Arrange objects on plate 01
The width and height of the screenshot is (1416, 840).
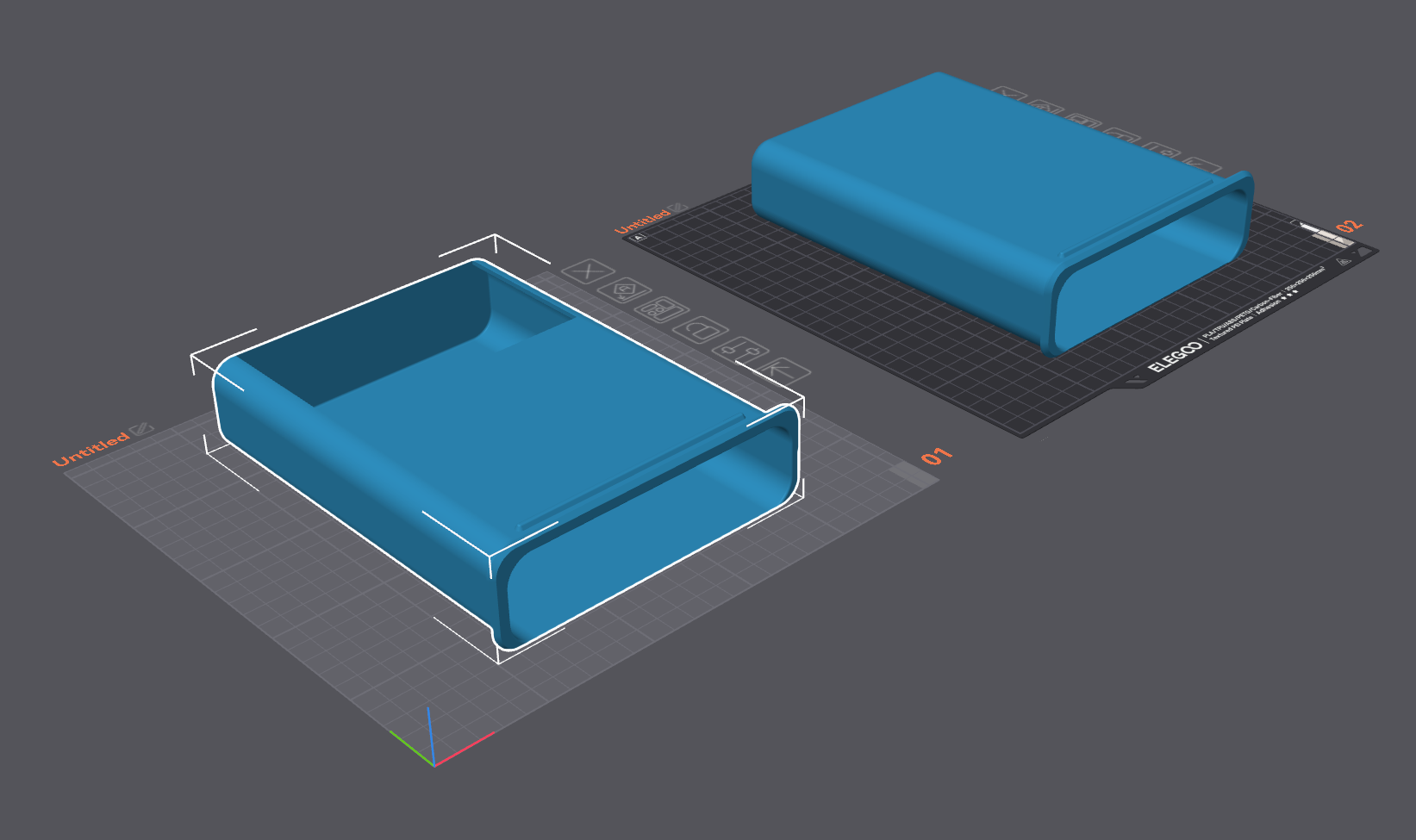click(x=663, y=309)
